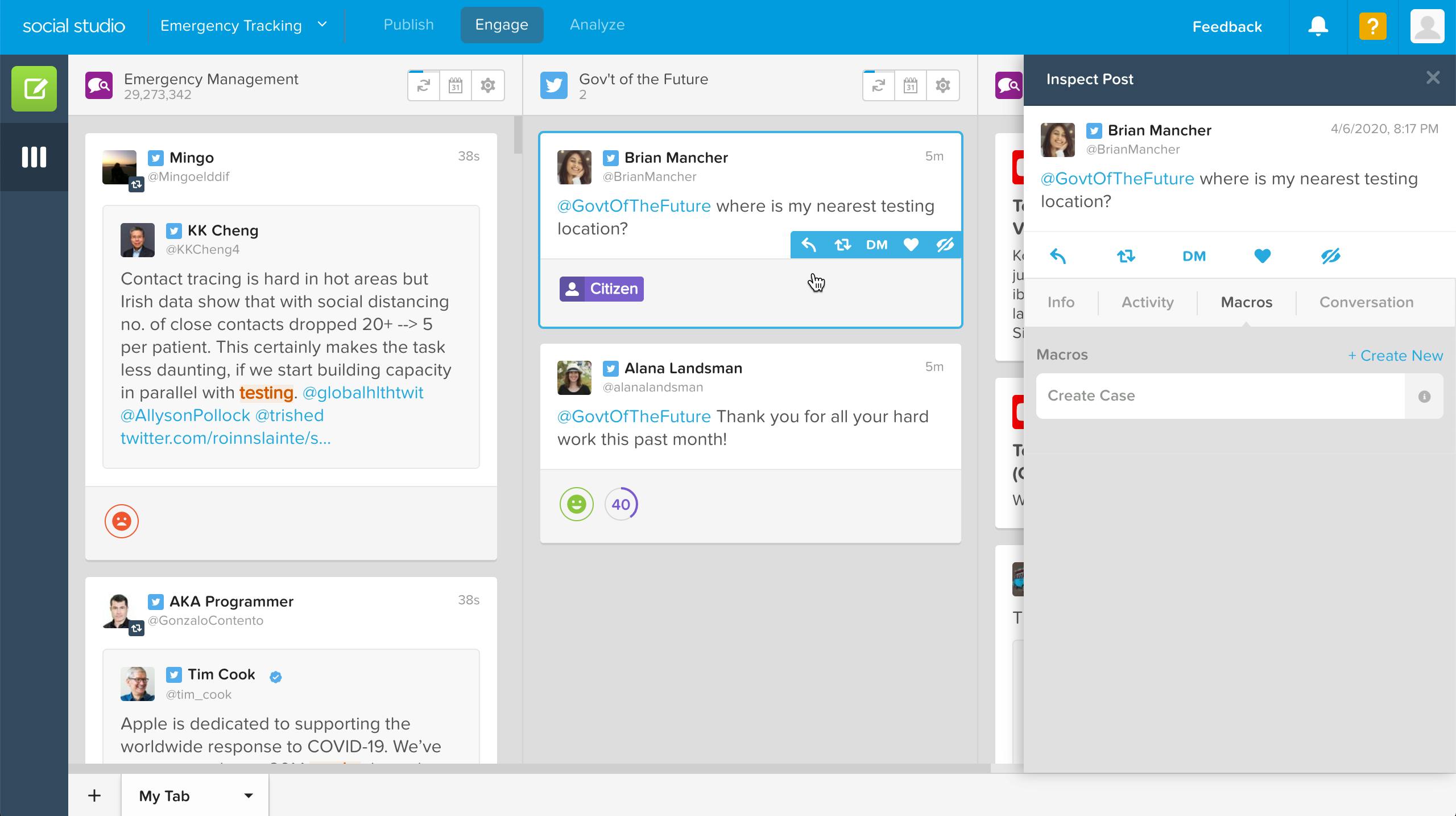This screenshot has width=1456, height=816.
Task: Click the Like heart icon in Inspect Post panel
Action: click(1261, 256)
